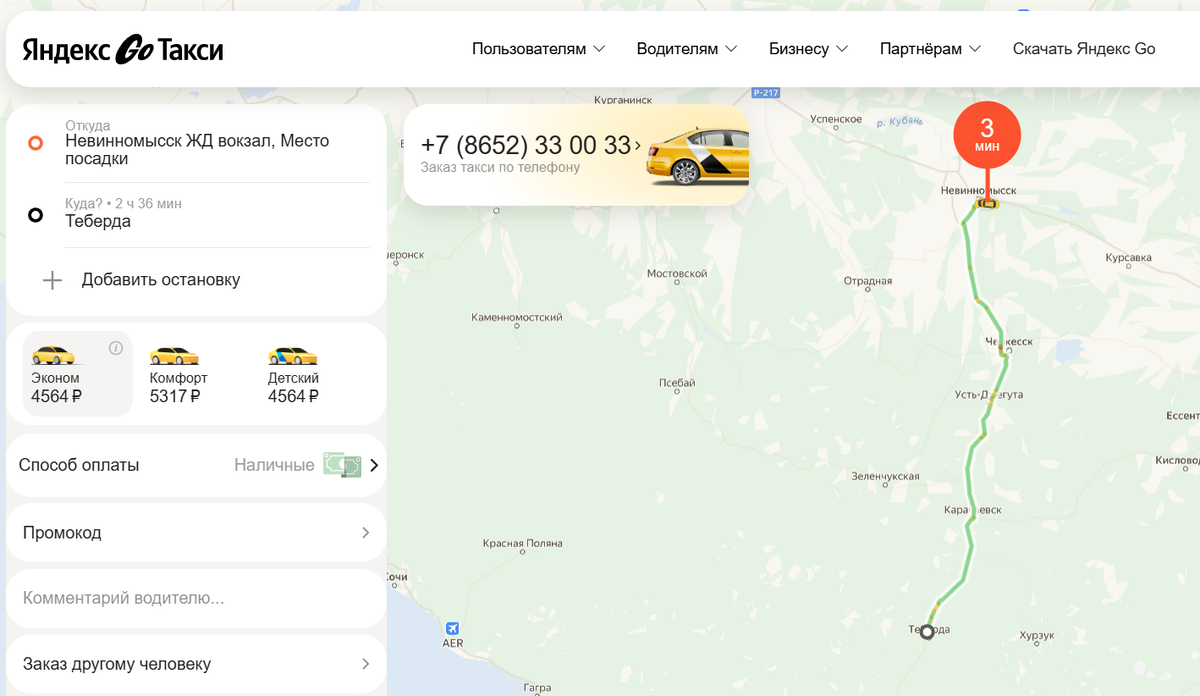
Task: Choose the Эконом 4564 ₽ tariff
Action: [77, 373]
